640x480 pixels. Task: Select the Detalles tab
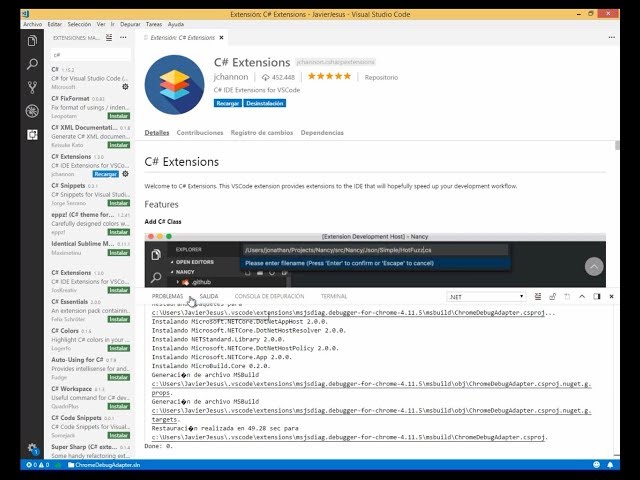coord(157,133)
